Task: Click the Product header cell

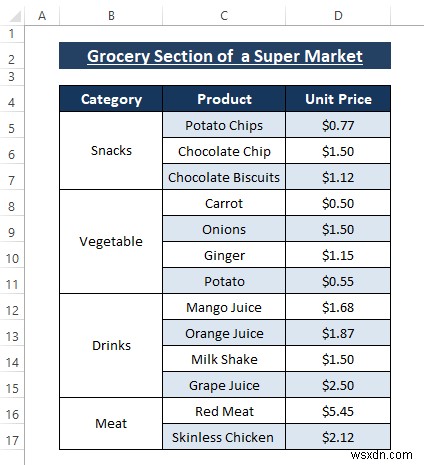Action: tap(224, 99)
